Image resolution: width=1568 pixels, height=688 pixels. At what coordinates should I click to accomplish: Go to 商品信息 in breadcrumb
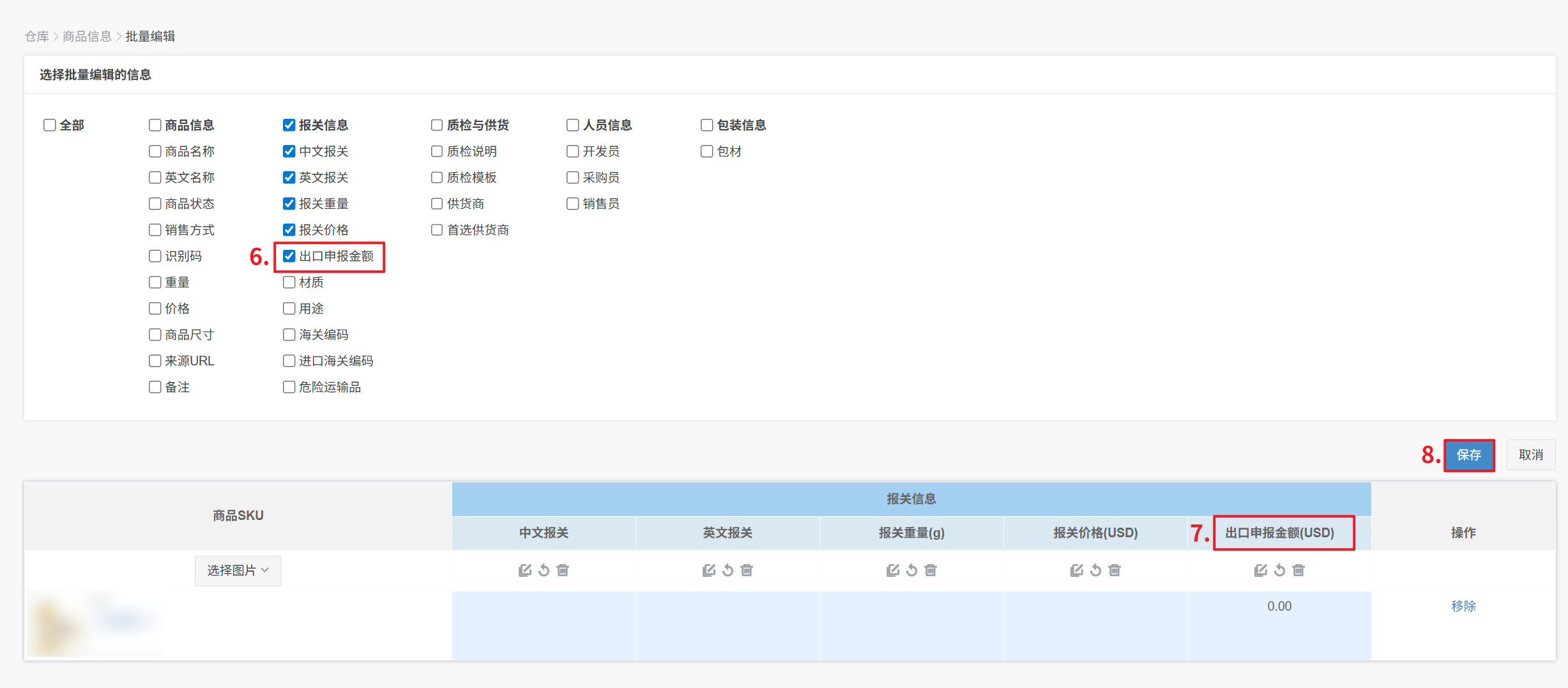[x=87, y=36]
